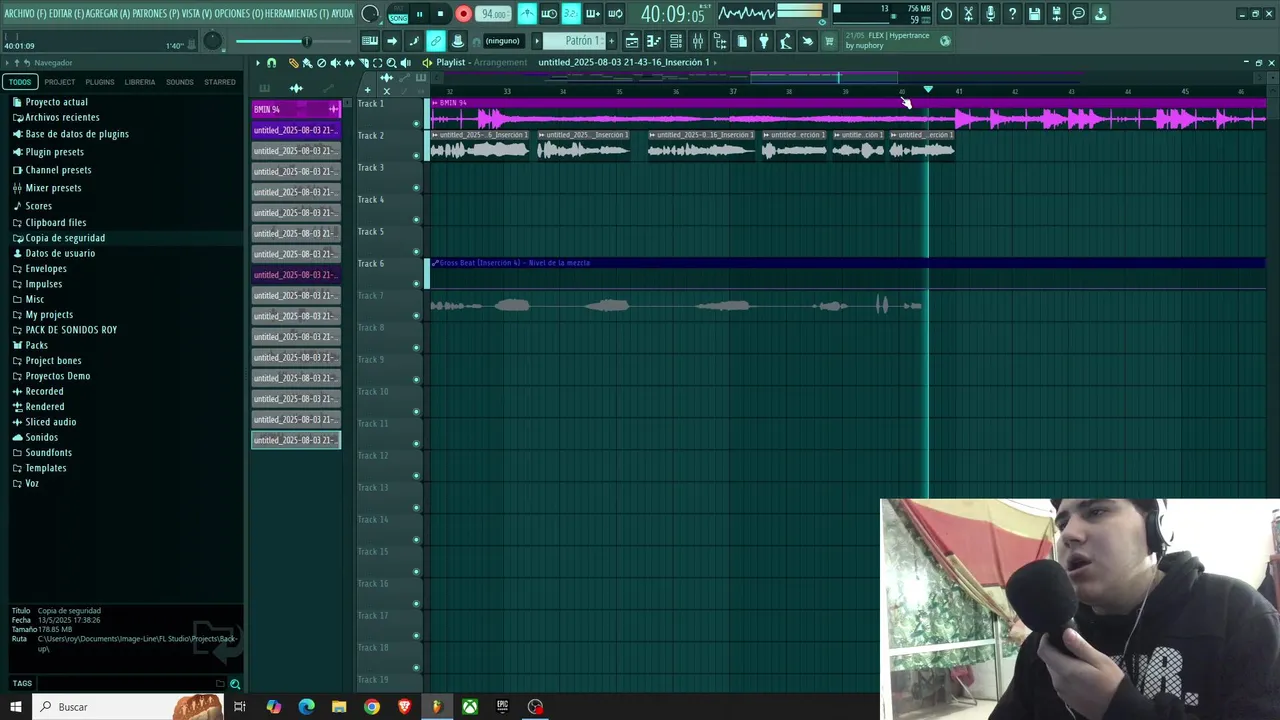This screenshot has width=1280, height=720.
Task: Toggle the metronome button
Action: (527, 14)
